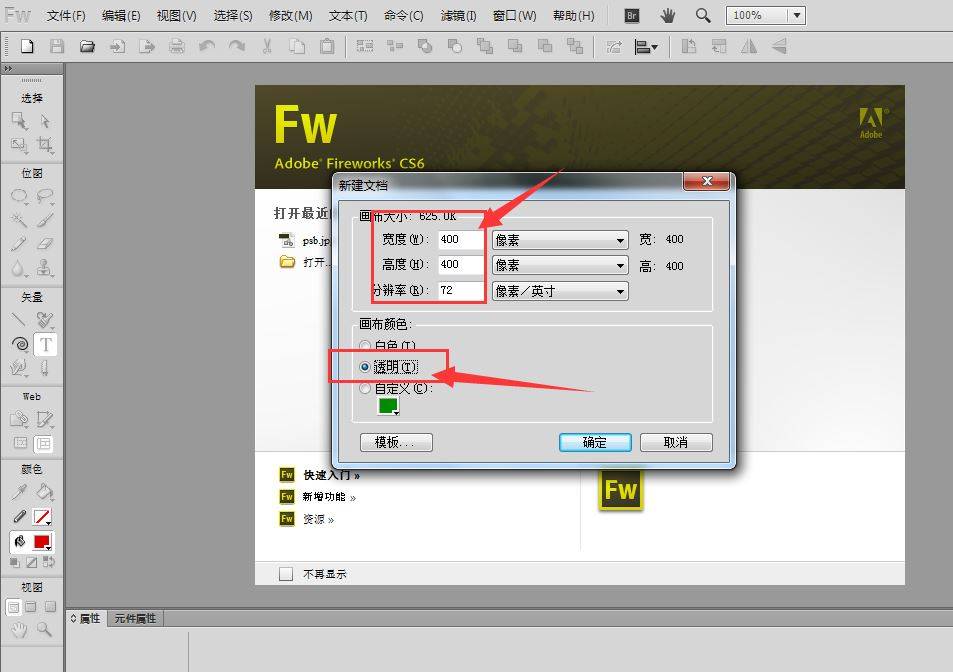This screenshot has height=672, width=953.
Task: Click the Adobe Bridge (Br) icon
Action: 632,16
